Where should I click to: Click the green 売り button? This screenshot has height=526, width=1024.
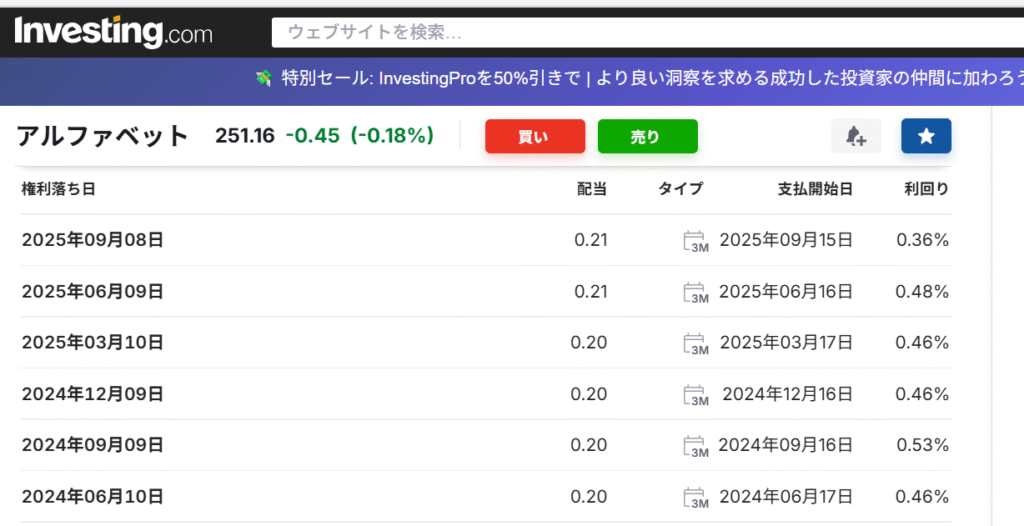[x=647, y=137]
